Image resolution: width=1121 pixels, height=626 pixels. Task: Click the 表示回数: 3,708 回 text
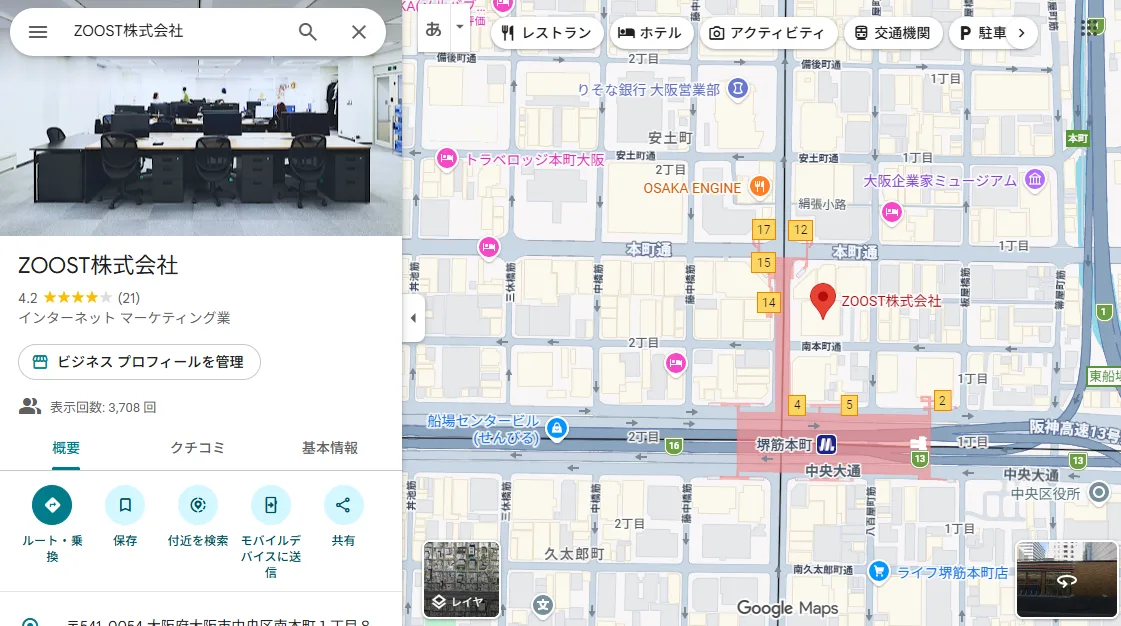pos(103,407)
